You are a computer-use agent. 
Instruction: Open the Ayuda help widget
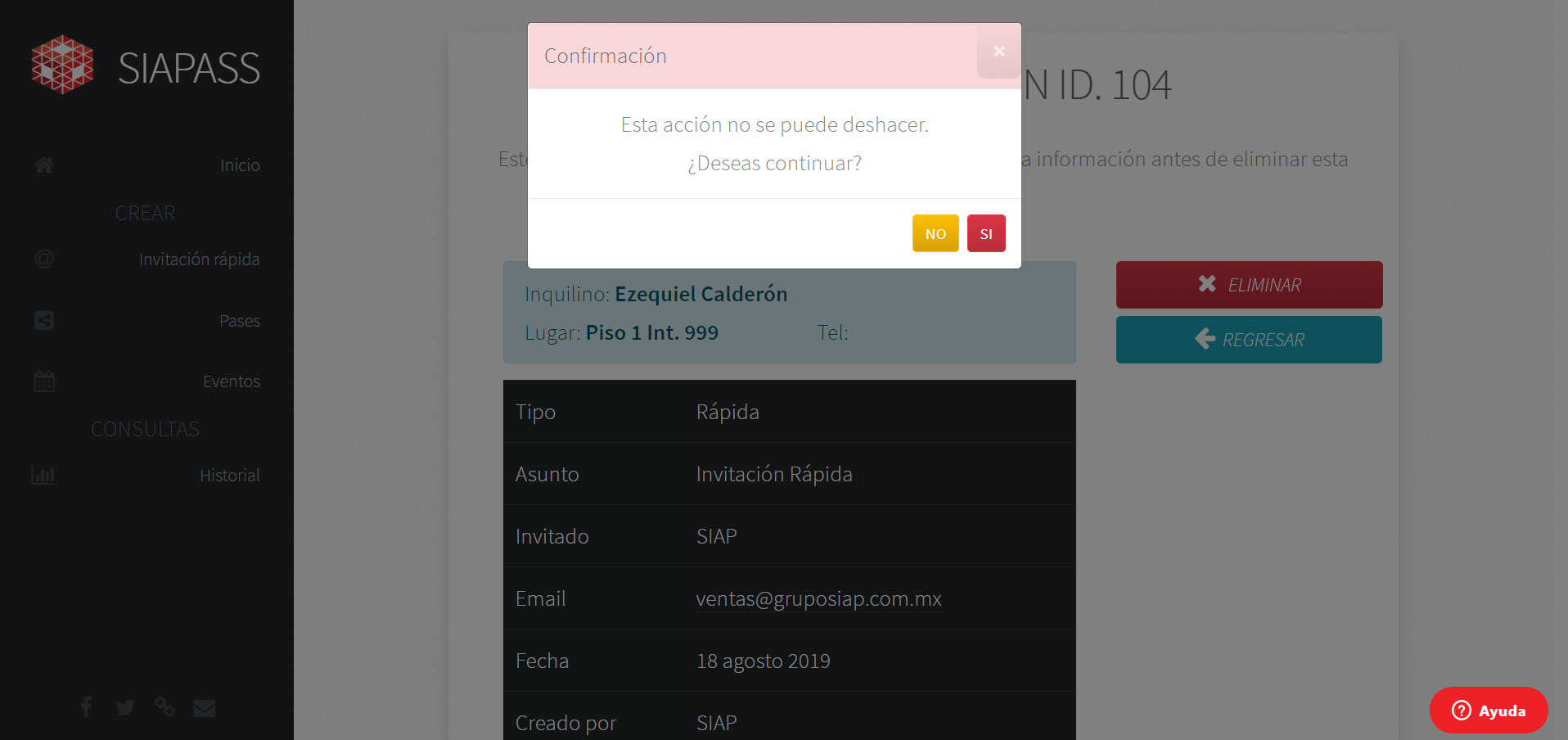click(x=1489, y=711)
